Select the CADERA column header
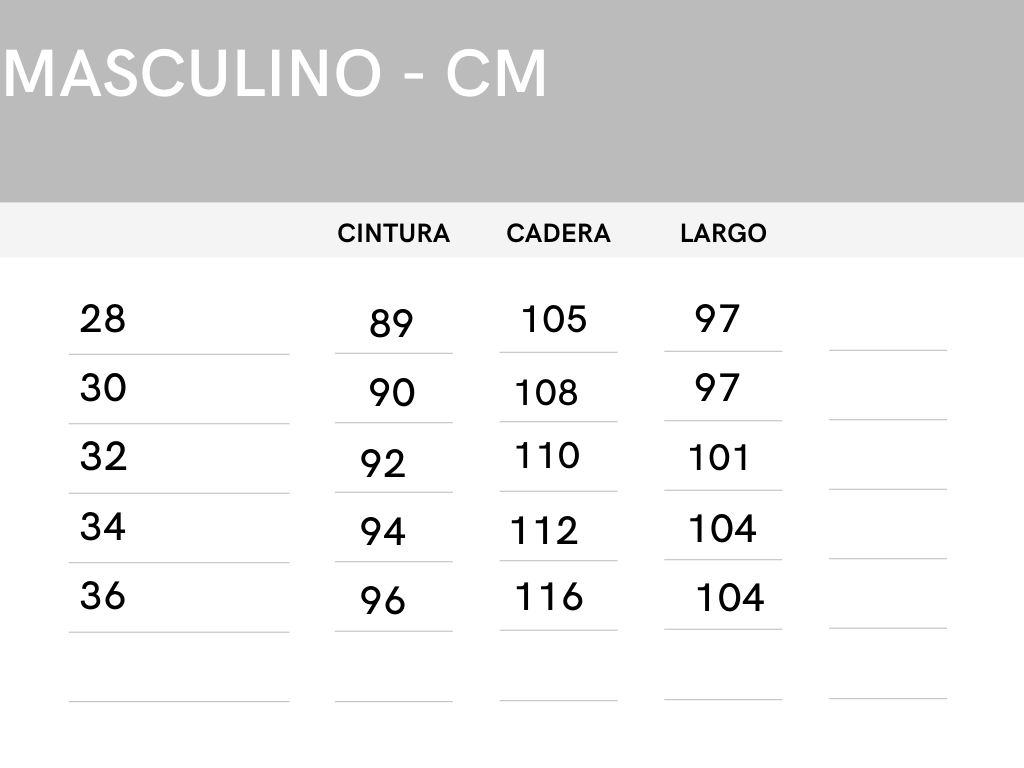 click(558, 234)
